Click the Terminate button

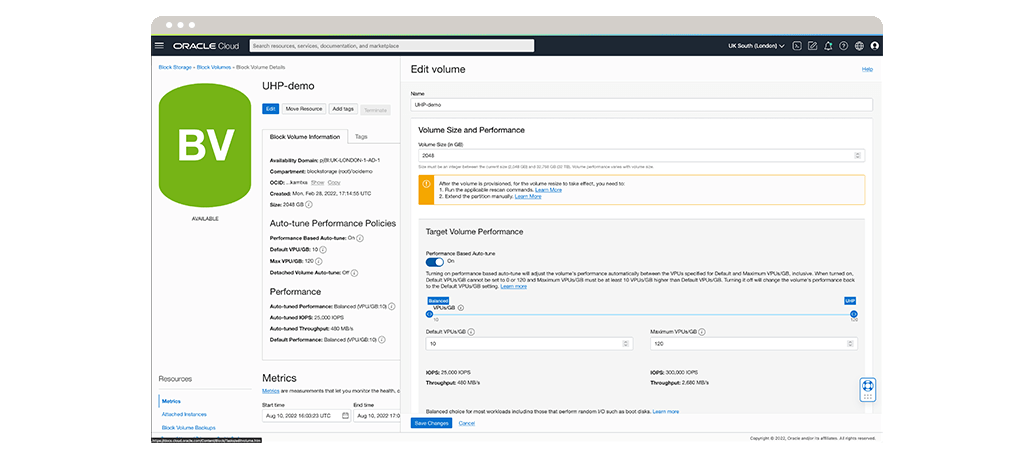point(376,110)
